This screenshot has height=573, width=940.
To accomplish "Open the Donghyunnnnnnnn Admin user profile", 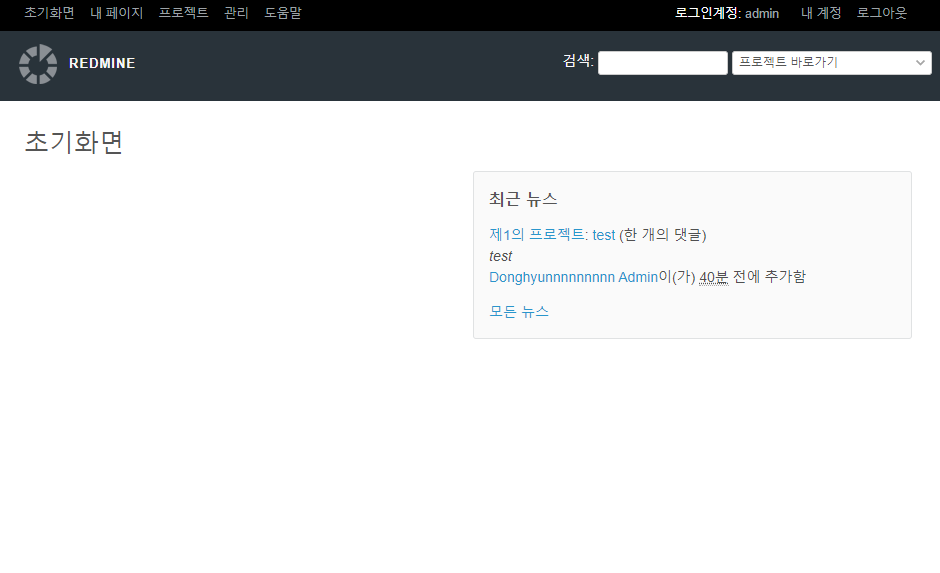I will (574, 277).
